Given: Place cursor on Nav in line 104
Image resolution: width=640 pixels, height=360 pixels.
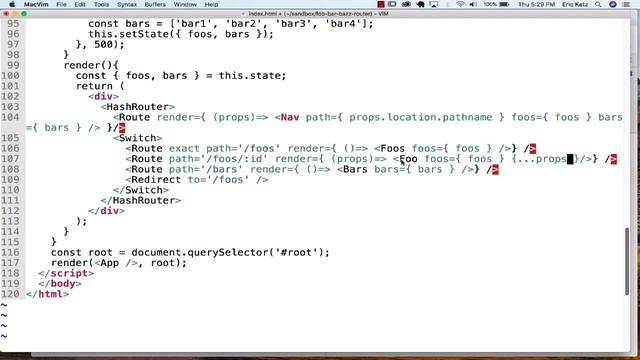Looking at the screenshot, I should [x=290, y=117].
